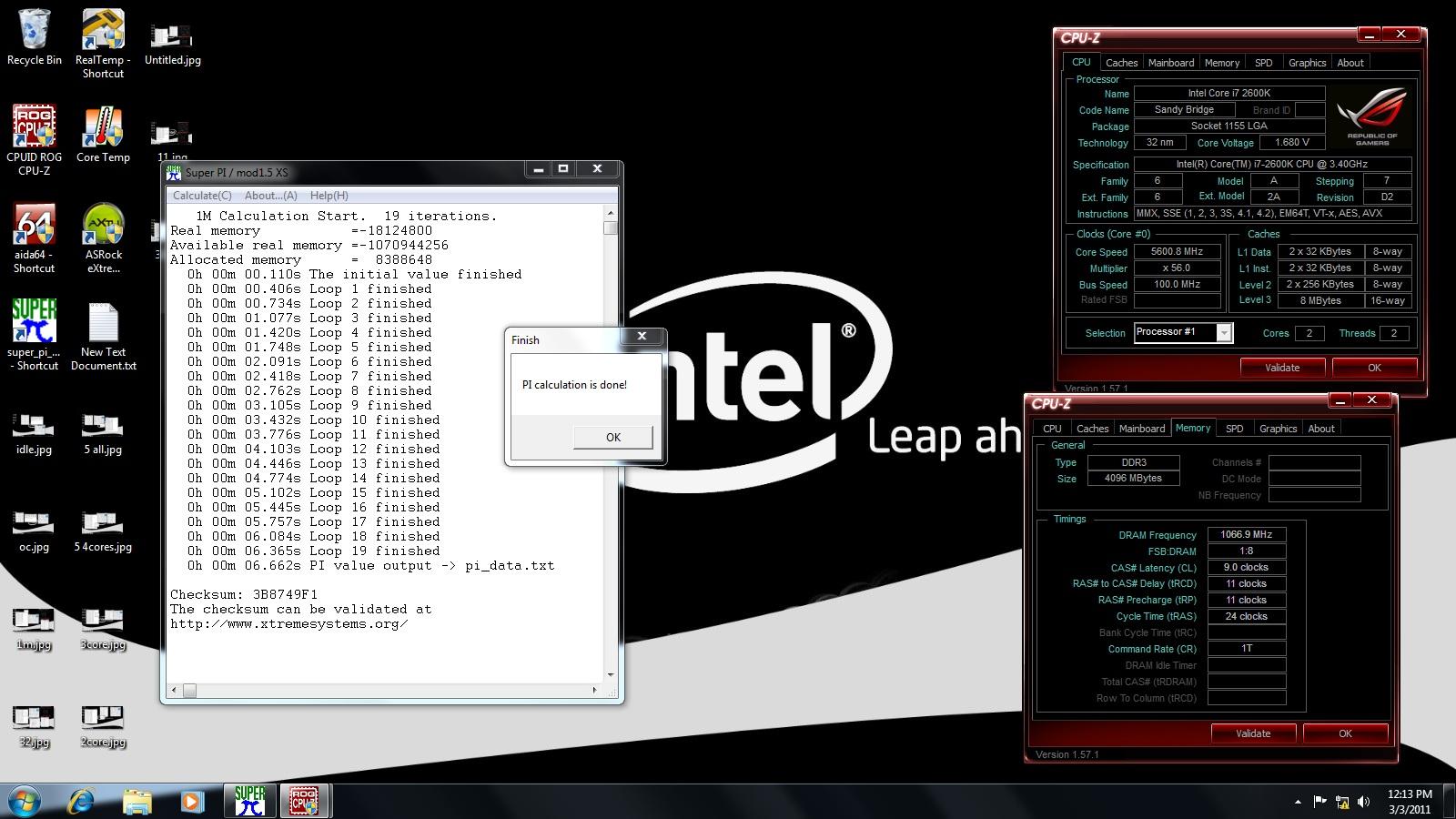Open About tab in upper CPU-Z
1456x819 pixels.
pyautogui.click(x=1350, y=63)
